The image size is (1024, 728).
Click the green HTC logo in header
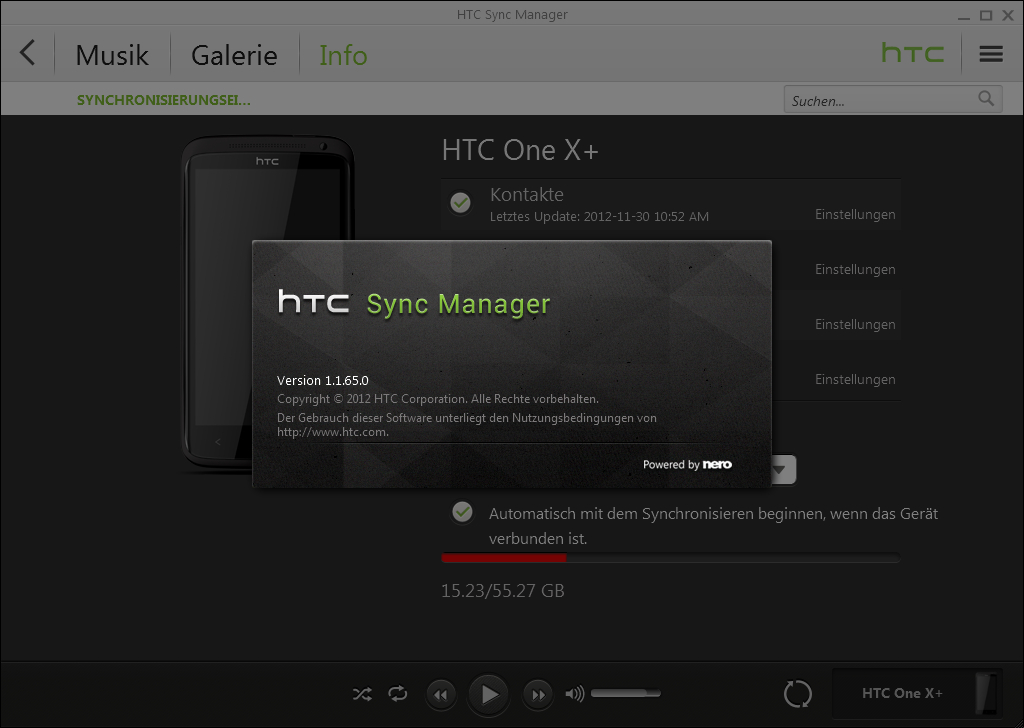pos(912,53)
